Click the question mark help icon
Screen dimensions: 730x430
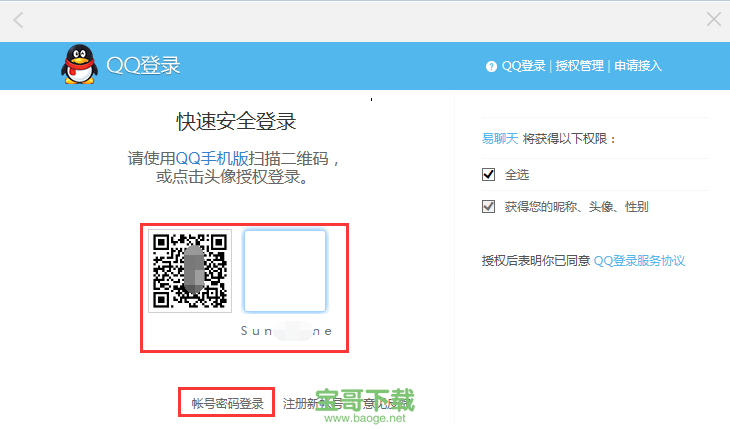(x=491, y=67)
